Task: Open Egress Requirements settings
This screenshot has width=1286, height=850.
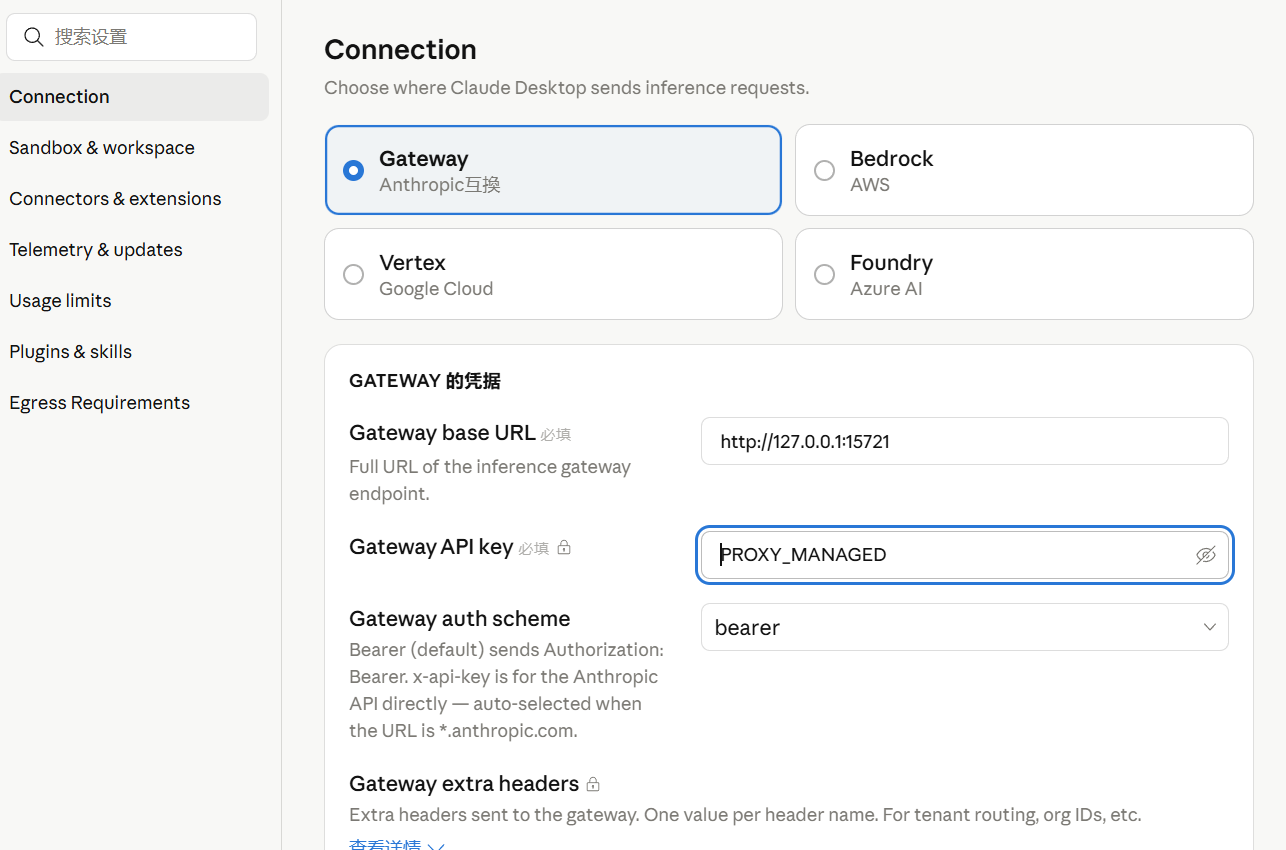Action: 135,403
